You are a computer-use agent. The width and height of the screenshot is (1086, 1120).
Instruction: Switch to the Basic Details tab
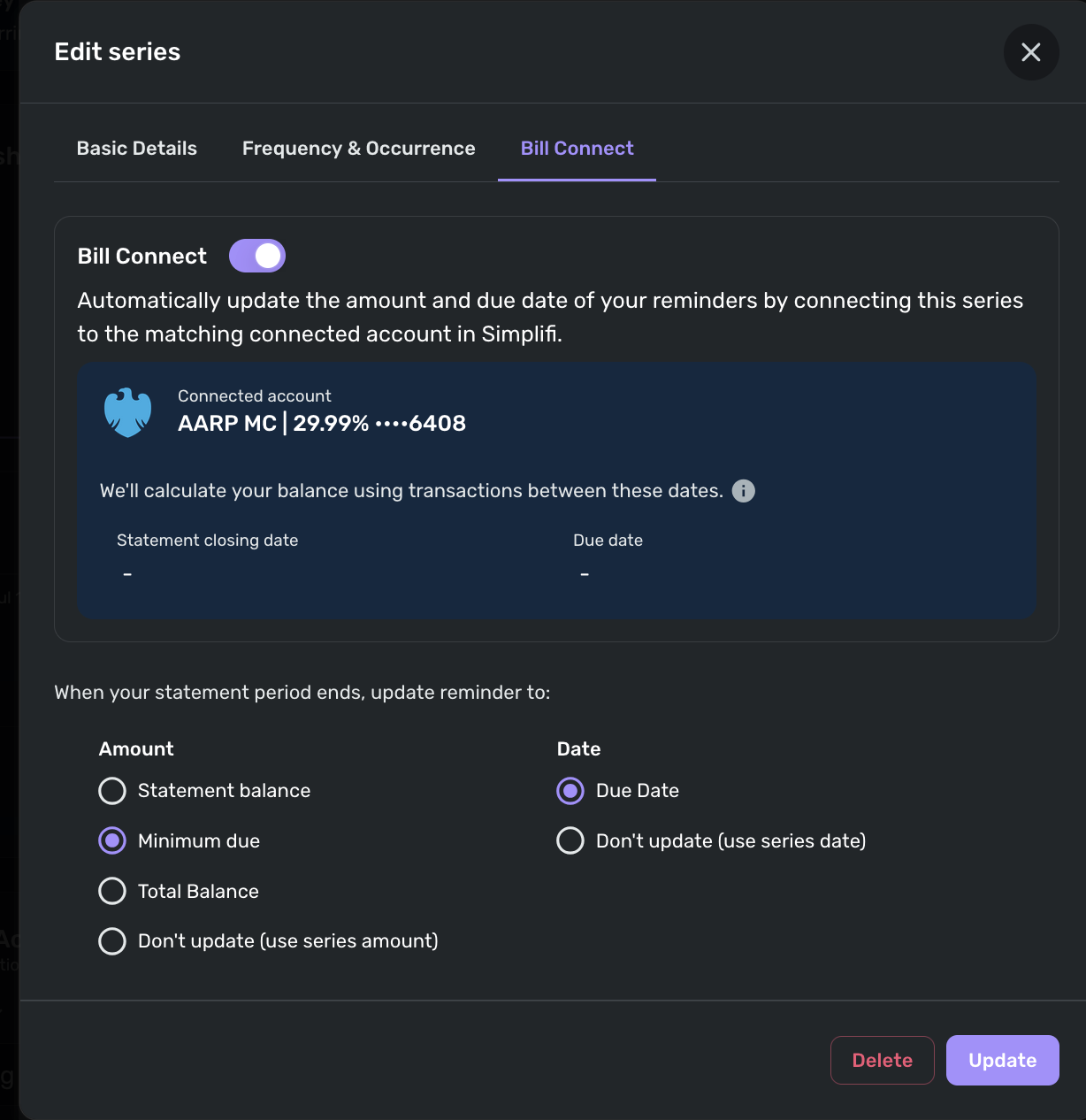pos(137,149)
